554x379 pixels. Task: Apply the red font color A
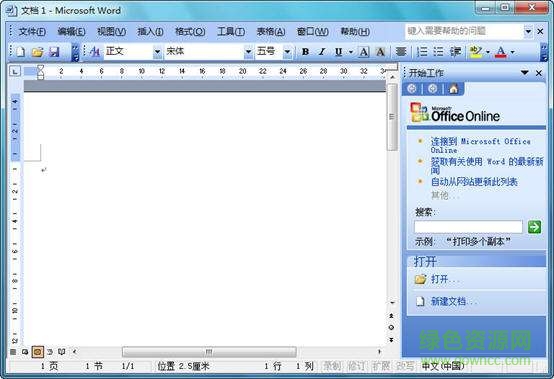point(501,52)
